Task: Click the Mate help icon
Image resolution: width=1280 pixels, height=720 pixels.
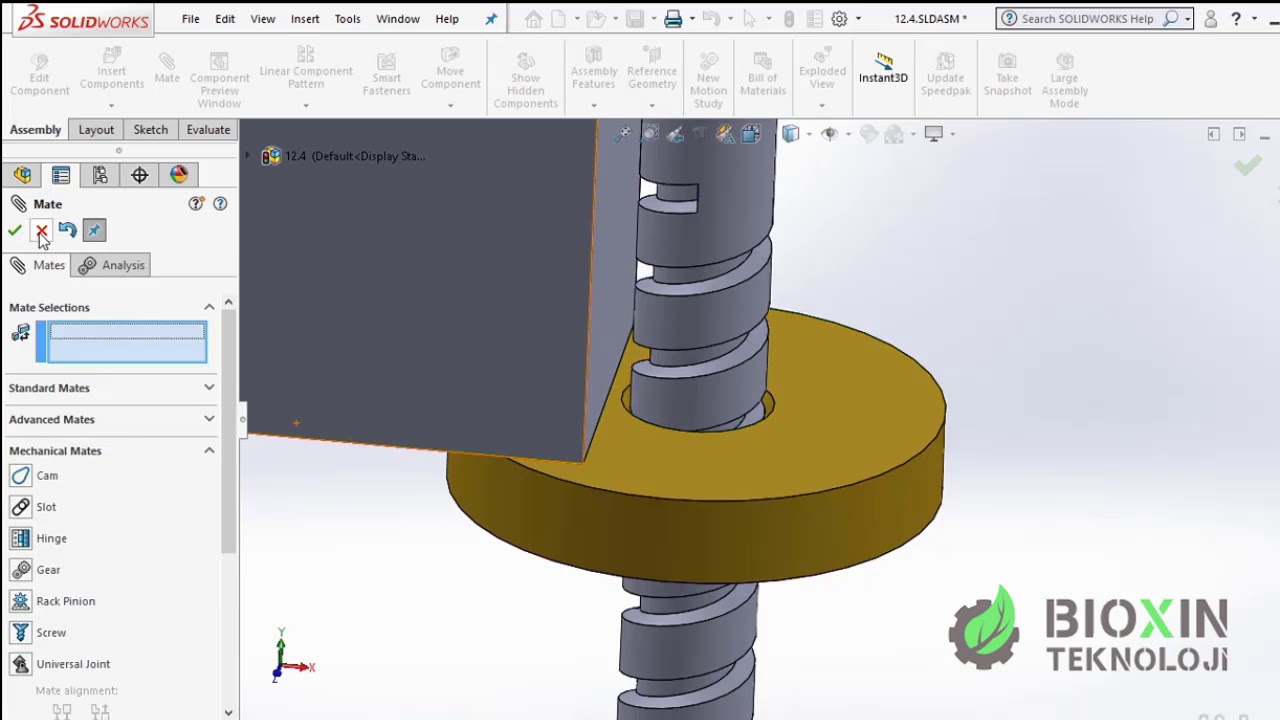Action: 220,204
